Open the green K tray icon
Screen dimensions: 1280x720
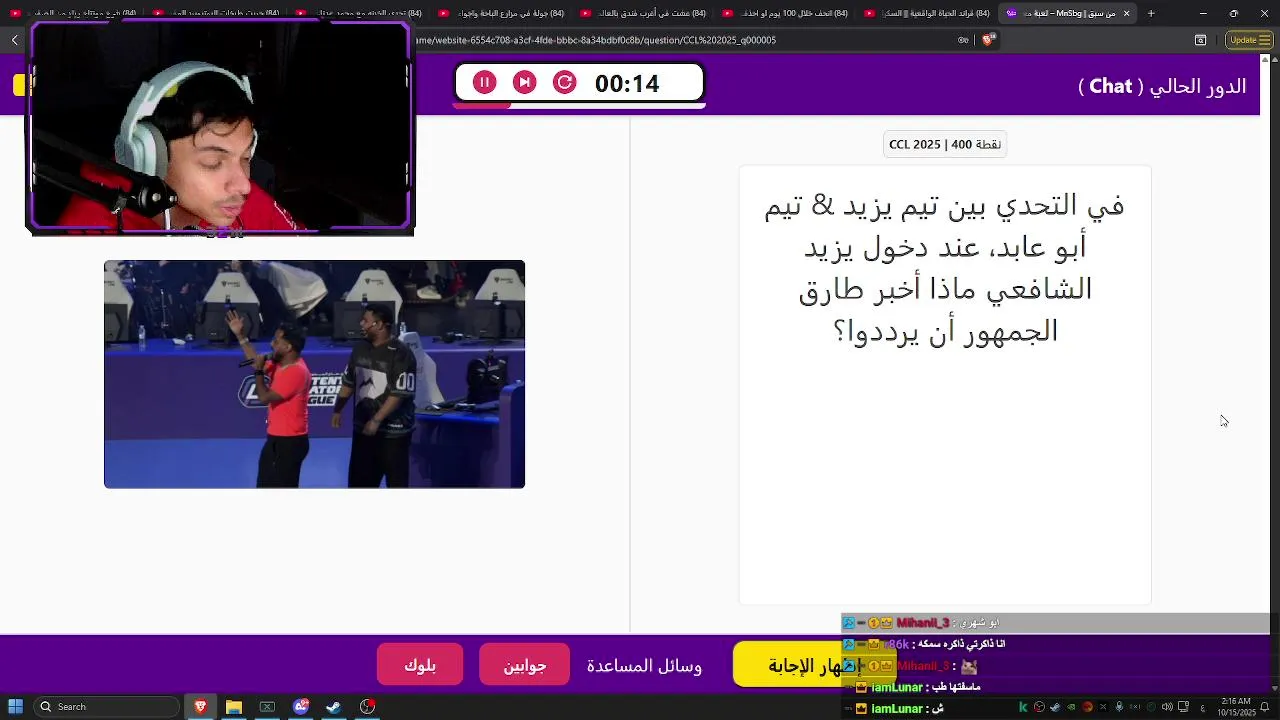tap(1023, 707)
